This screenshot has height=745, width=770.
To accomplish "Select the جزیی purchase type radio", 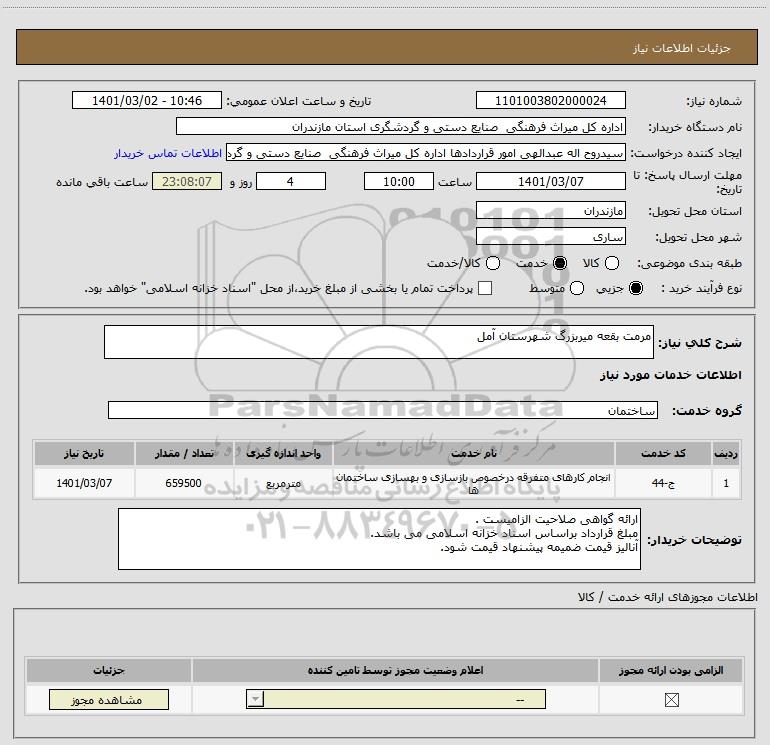I will (x=636, y=288).
